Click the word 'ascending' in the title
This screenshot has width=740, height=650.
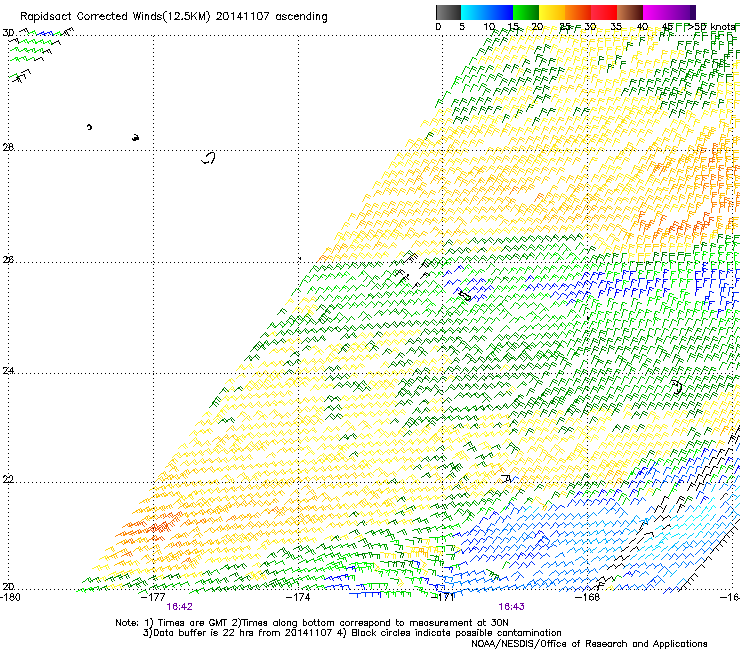pyautogui.click(x=301, y=17)
